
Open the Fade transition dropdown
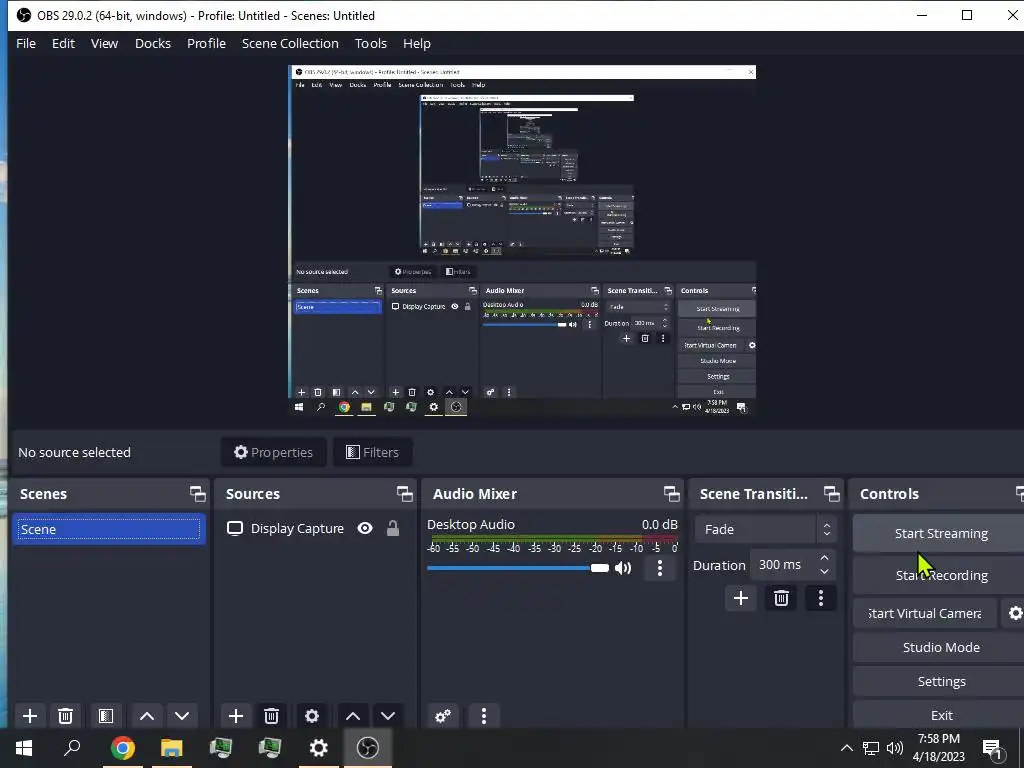pos(765,530)
